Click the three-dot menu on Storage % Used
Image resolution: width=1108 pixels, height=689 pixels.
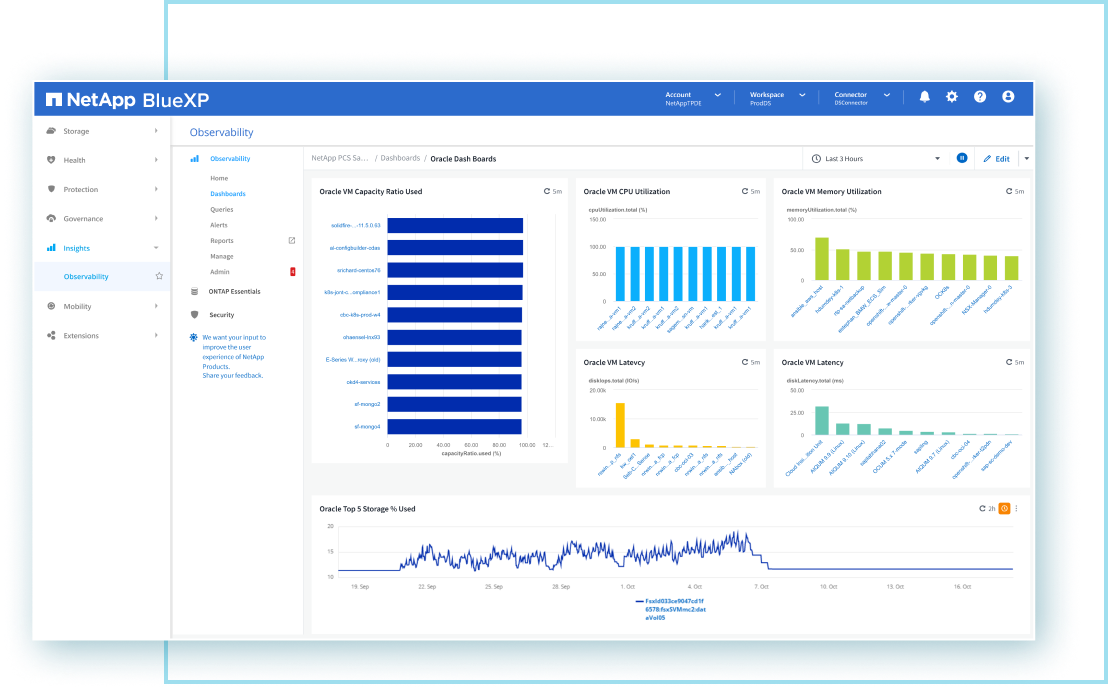[x=1017, y=509]
